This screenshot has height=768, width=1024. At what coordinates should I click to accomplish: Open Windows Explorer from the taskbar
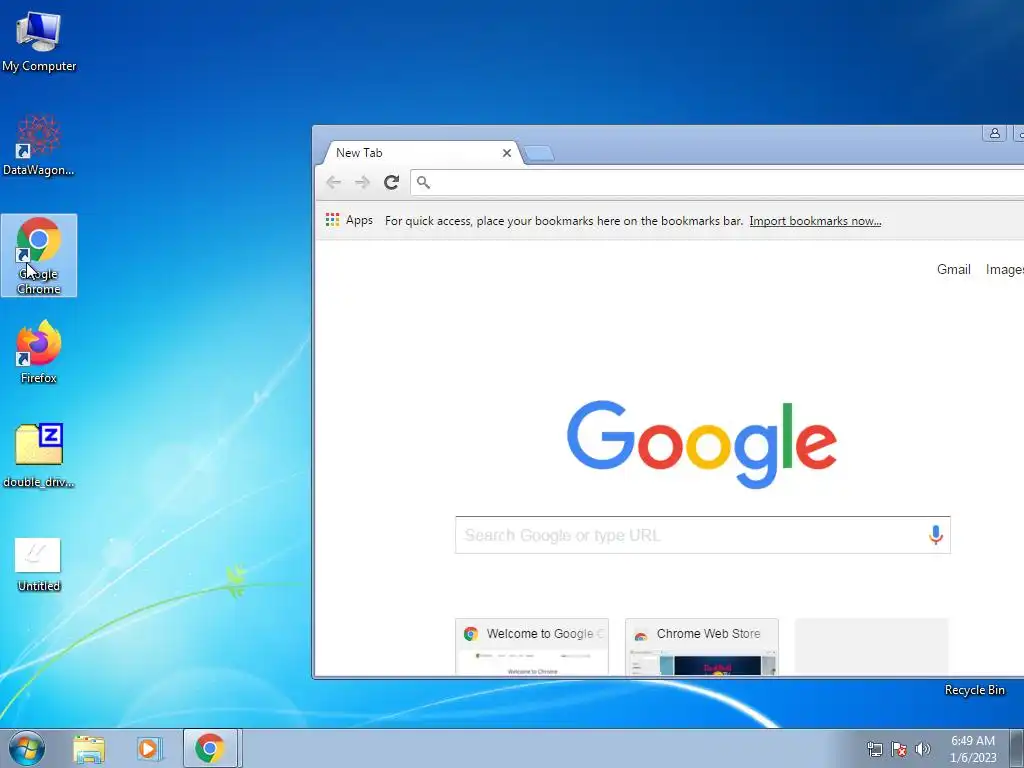[x=89, y=748]
